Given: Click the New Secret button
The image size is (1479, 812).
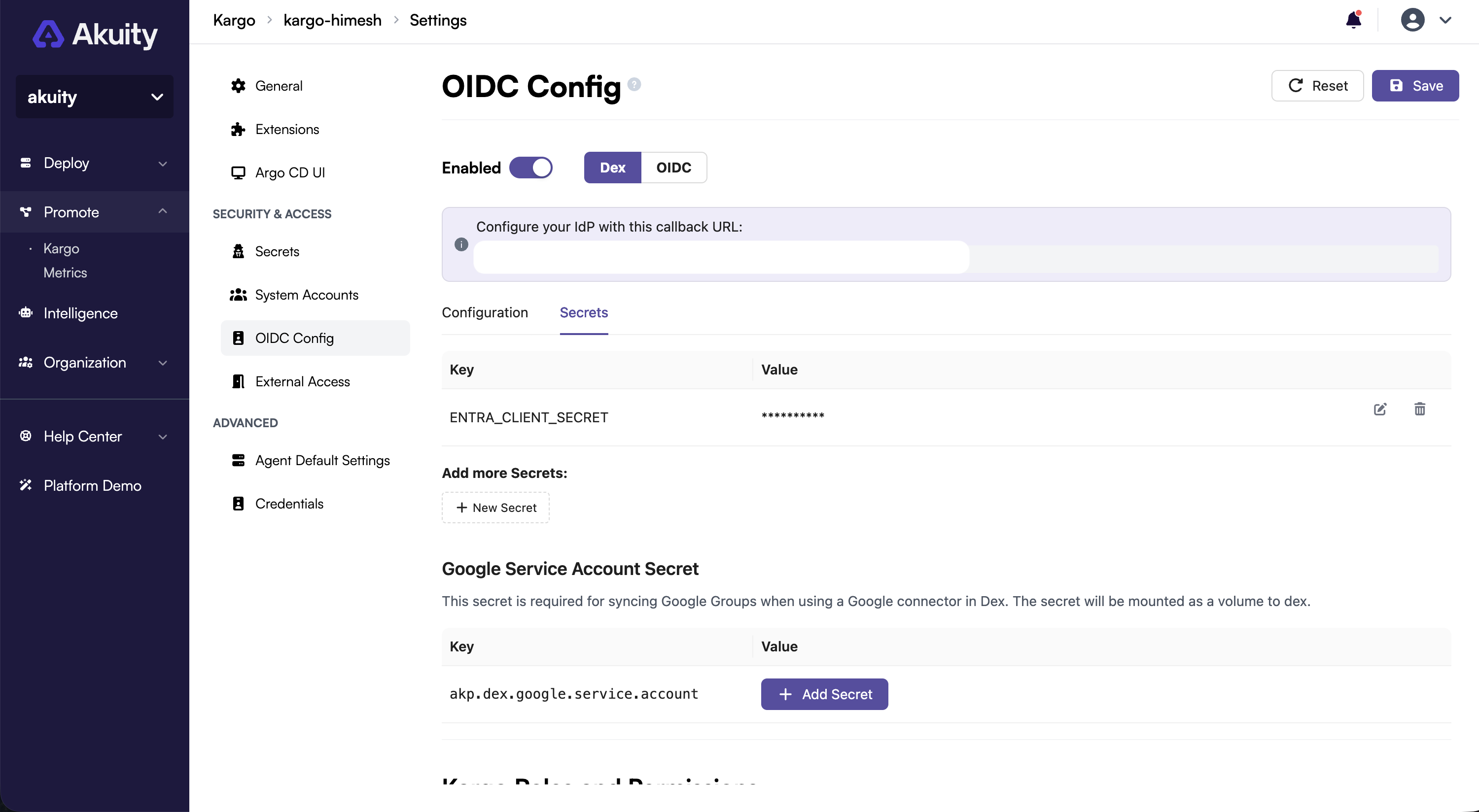Looking at the screenshot, I should click(x=495, y=507).
